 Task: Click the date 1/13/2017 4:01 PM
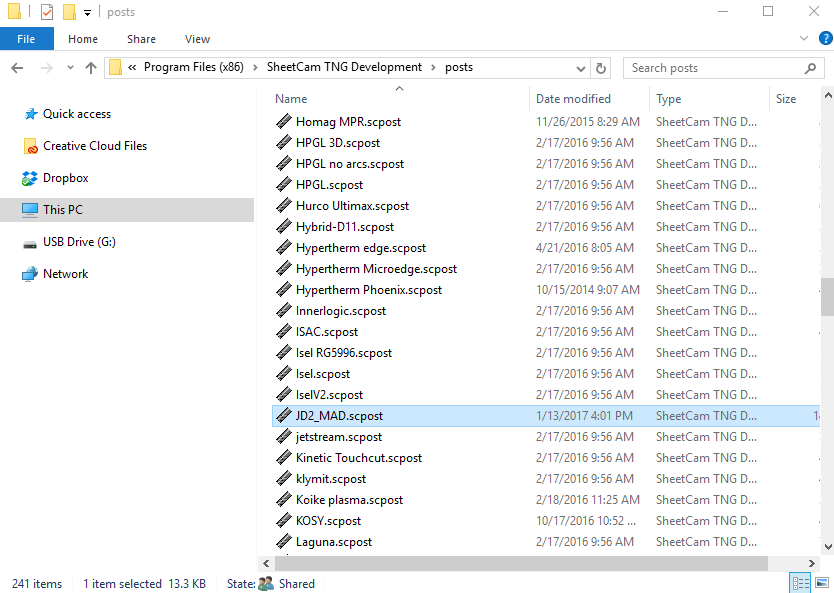tap(584, 416)
